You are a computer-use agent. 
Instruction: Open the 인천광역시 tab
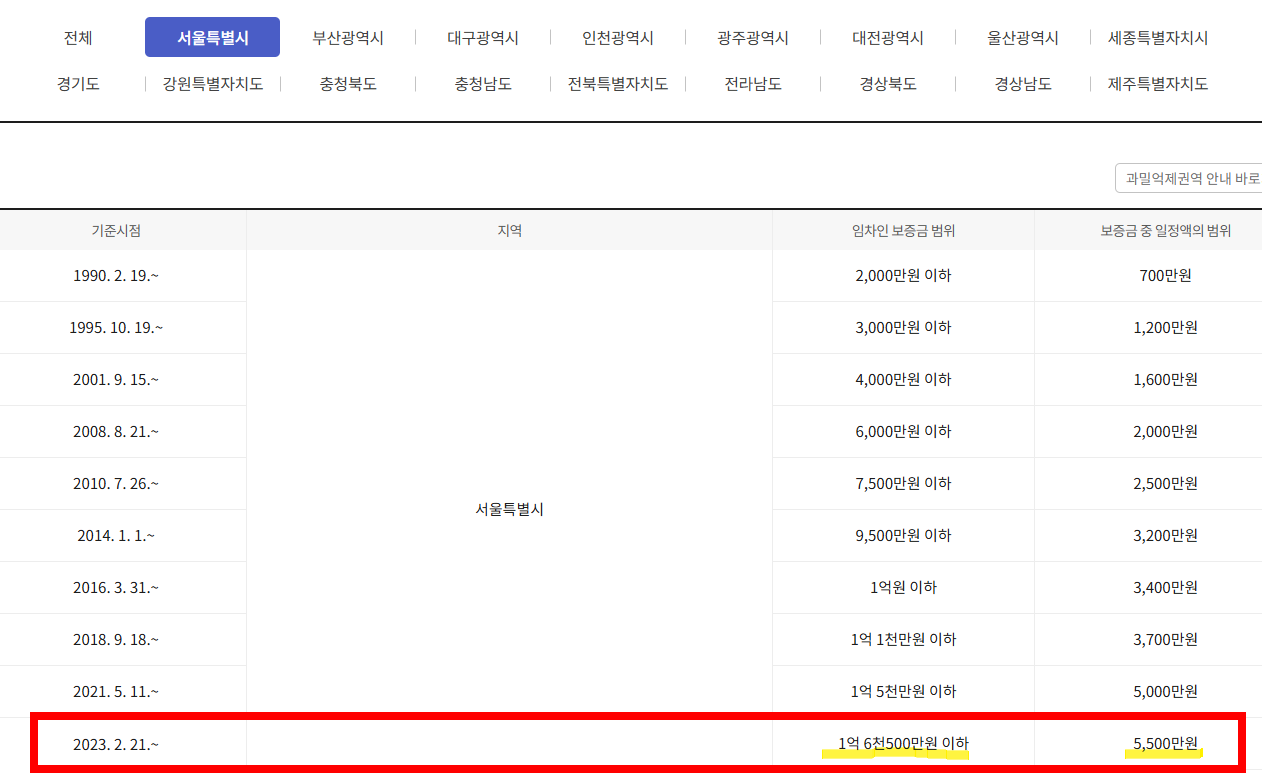(618, 38)
